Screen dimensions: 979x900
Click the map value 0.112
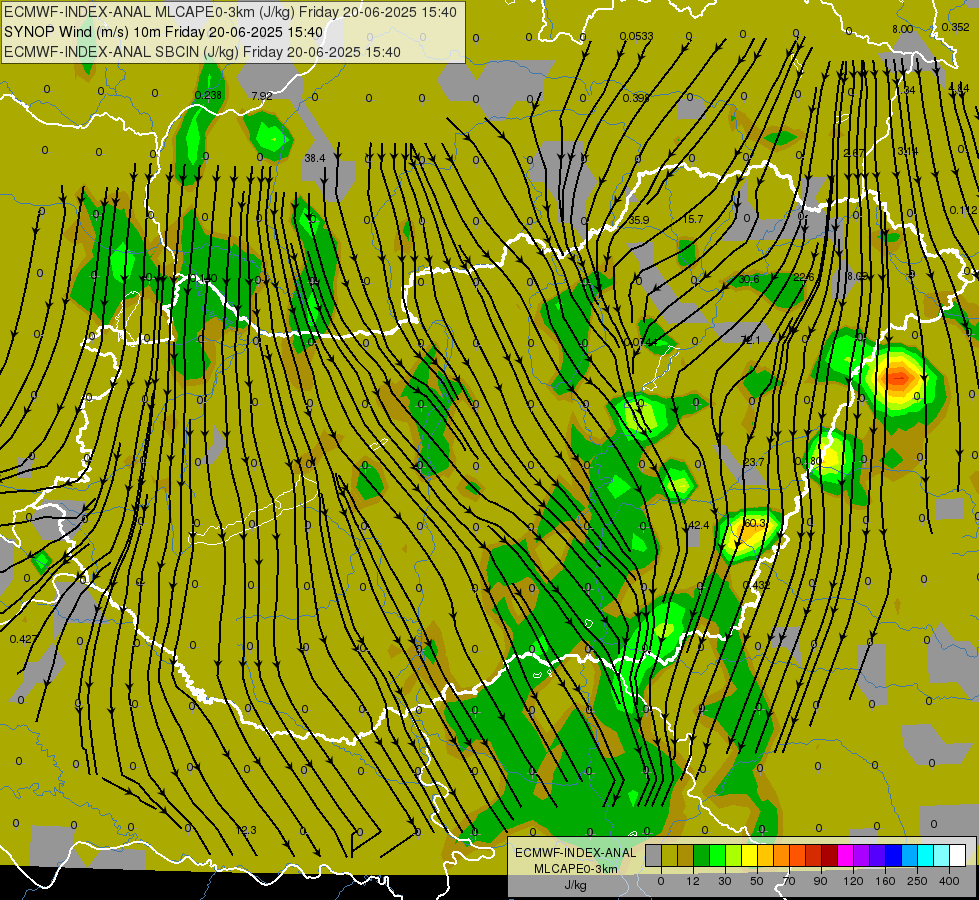point(963,210)
